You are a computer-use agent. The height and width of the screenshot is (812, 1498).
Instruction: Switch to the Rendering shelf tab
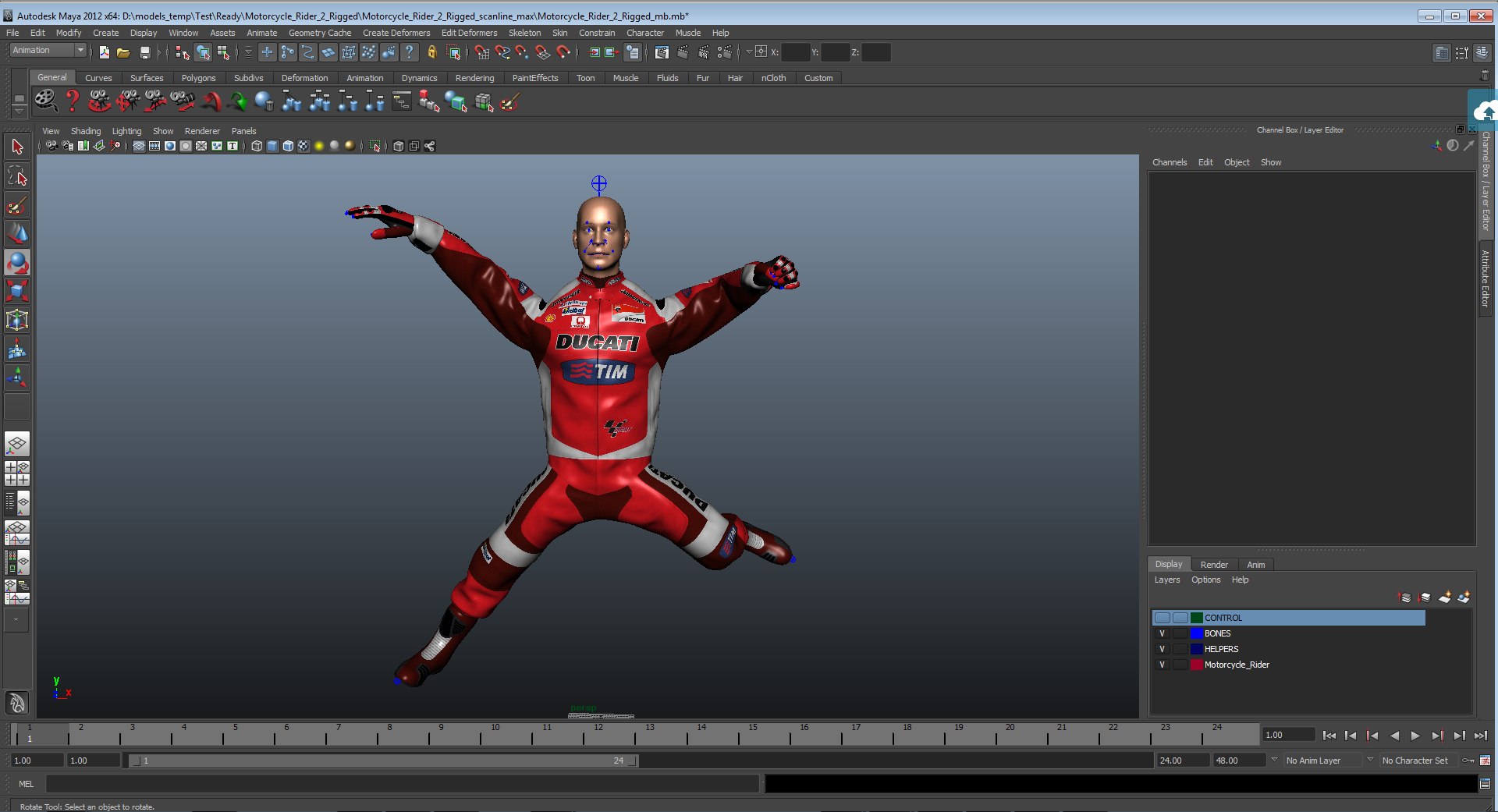474,78
